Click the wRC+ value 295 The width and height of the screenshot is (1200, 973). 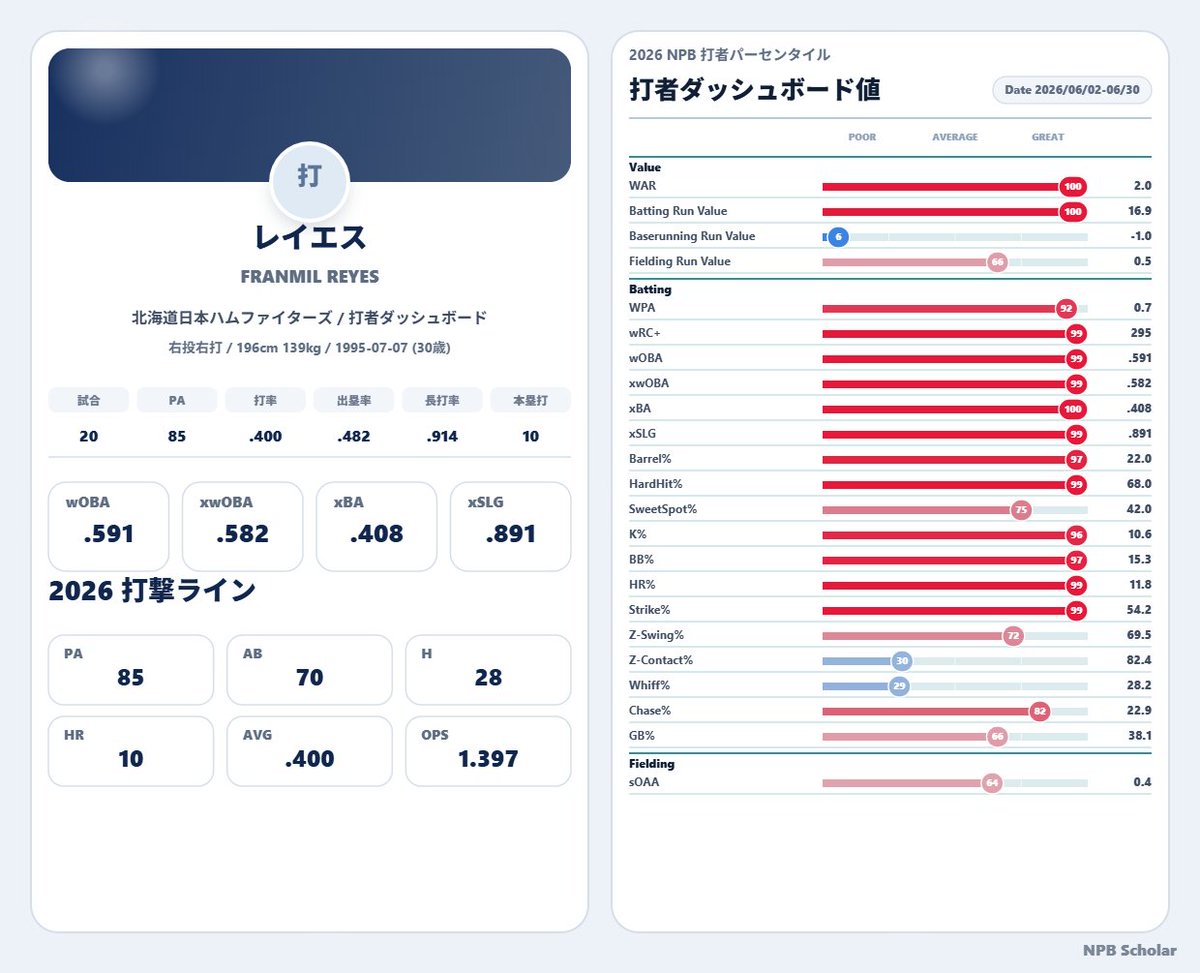1141,333
